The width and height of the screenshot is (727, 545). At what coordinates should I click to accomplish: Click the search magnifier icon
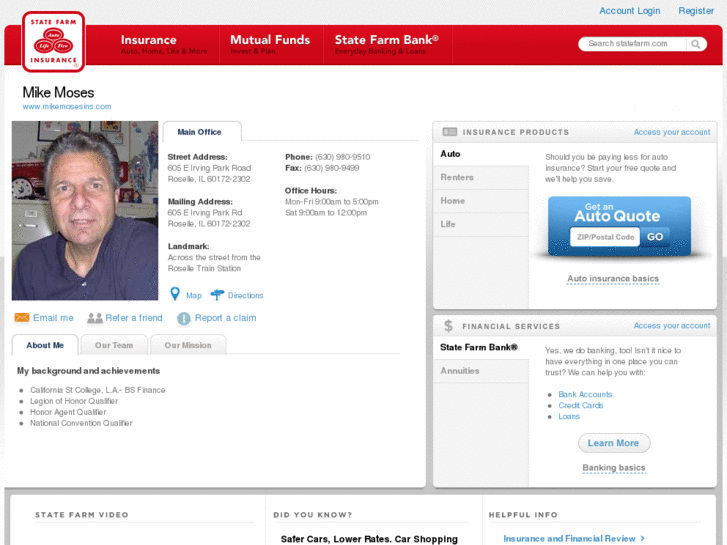[x=695, y=44]
